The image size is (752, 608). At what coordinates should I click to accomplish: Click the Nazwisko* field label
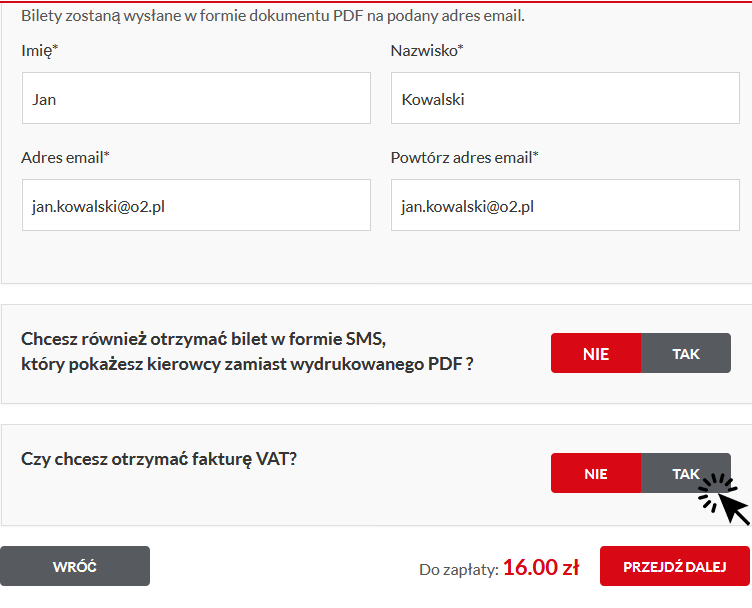click(427, 51)
